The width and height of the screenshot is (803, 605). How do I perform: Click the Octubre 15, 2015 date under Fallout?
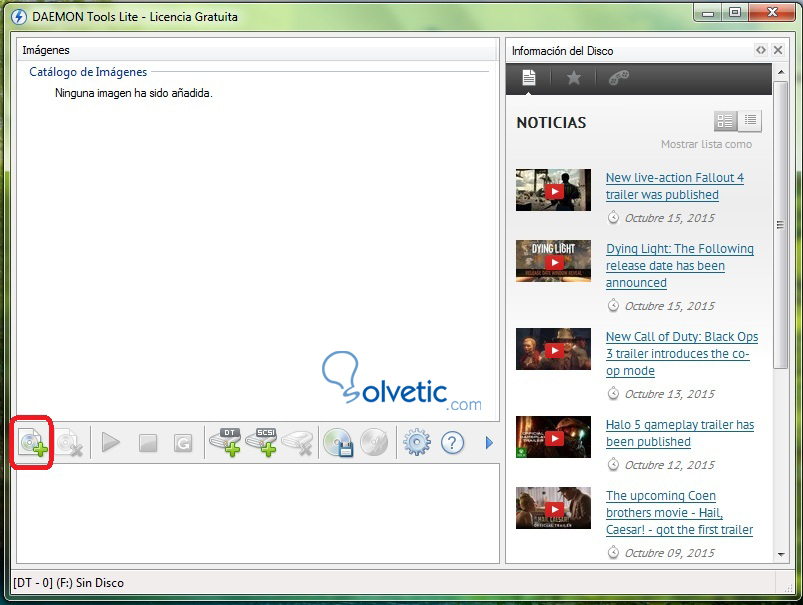(669, 218)
